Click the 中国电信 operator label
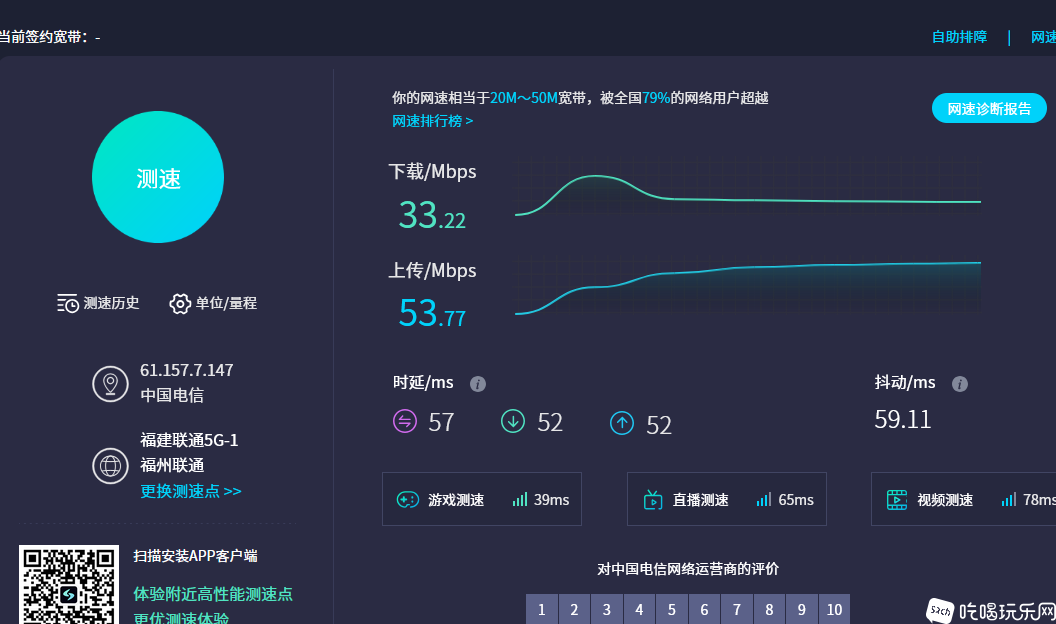The width and height of the screenshot is (1056, 624). coord(172,396)
